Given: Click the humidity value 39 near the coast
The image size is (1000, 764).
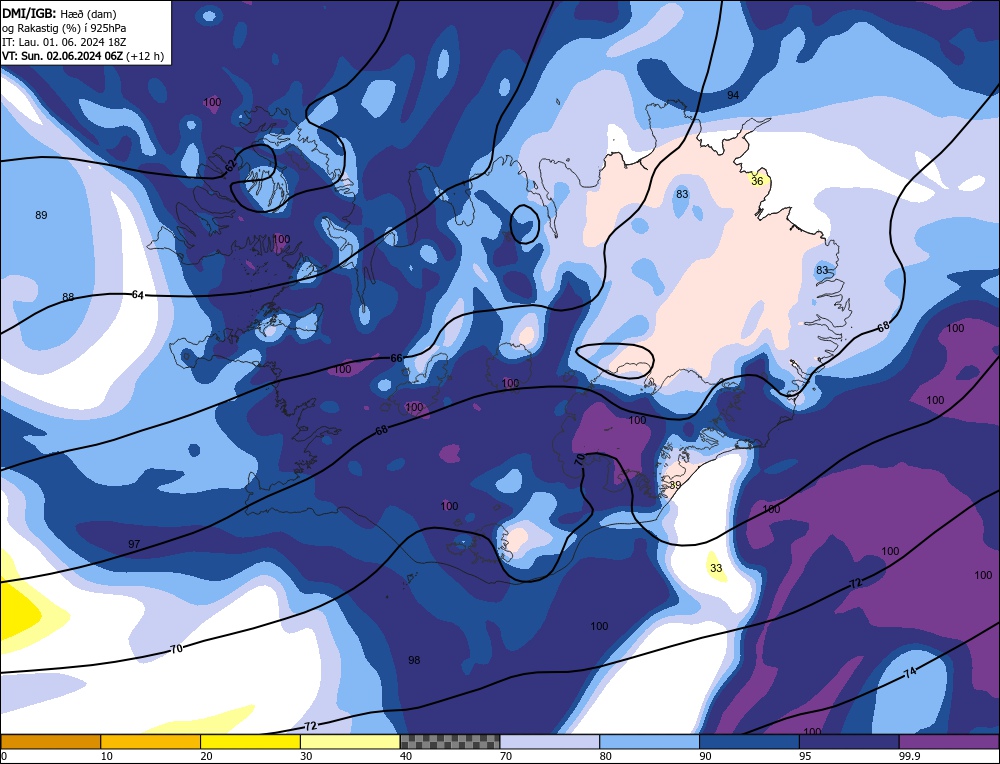Looking at the screenshot, I should click(675, 485).
